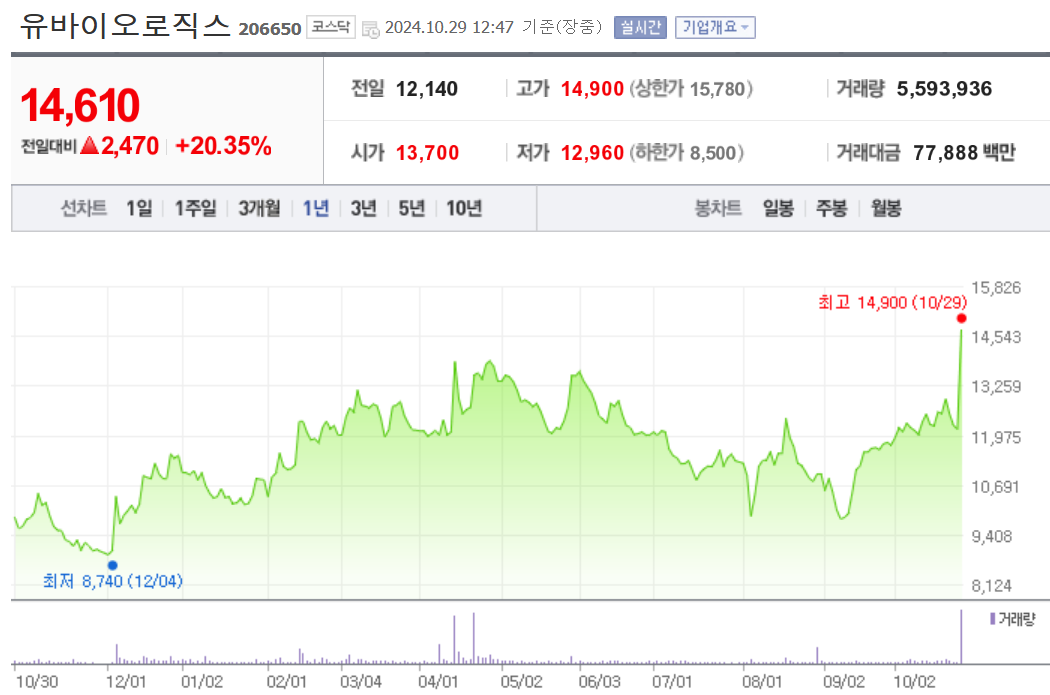Click the trading value 77,888 백만

(x=964, y=153)
